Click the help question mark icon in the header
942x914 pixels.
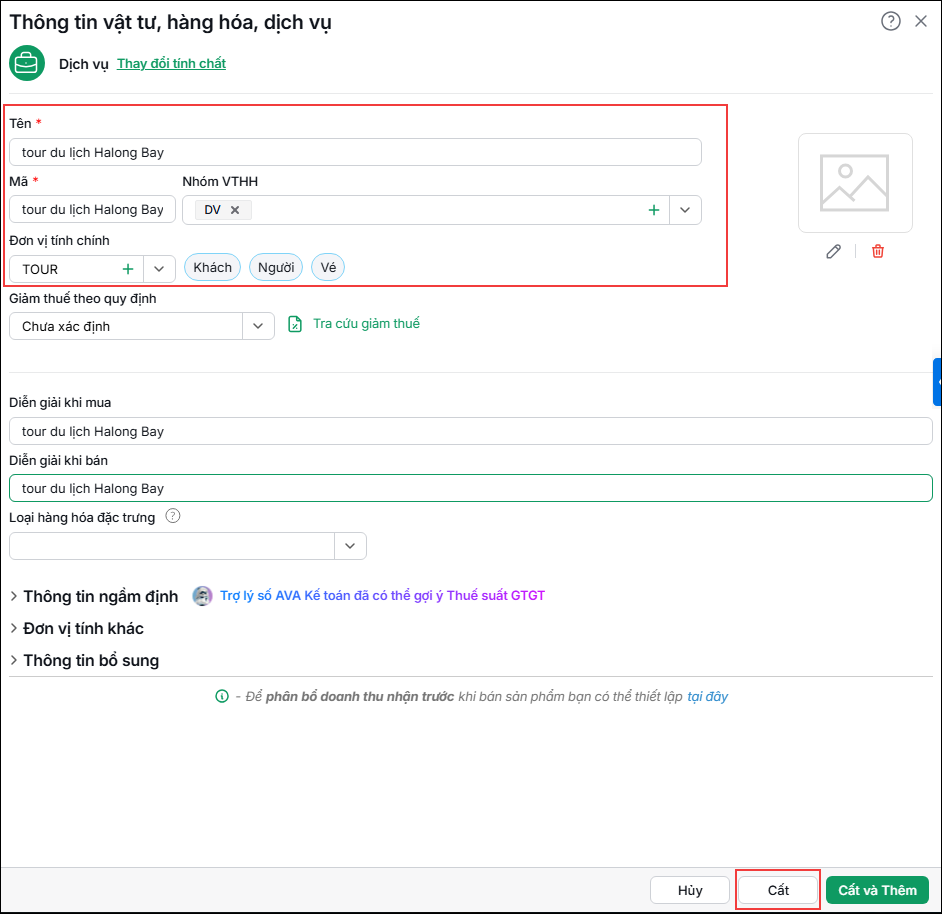[890, 22]
